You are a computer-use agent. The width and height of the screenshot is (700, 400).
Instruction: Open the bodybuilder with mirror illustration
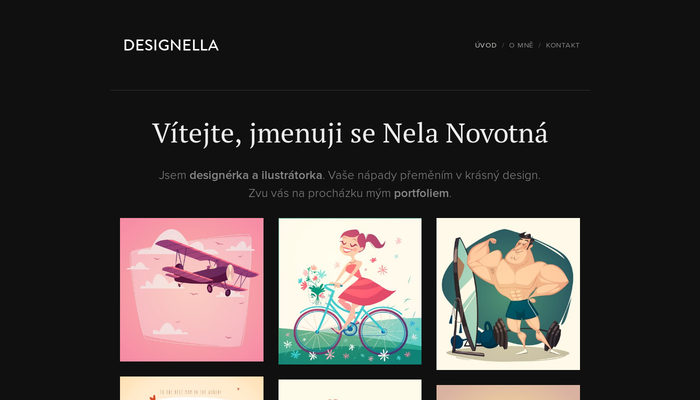(x=508, y=294)
